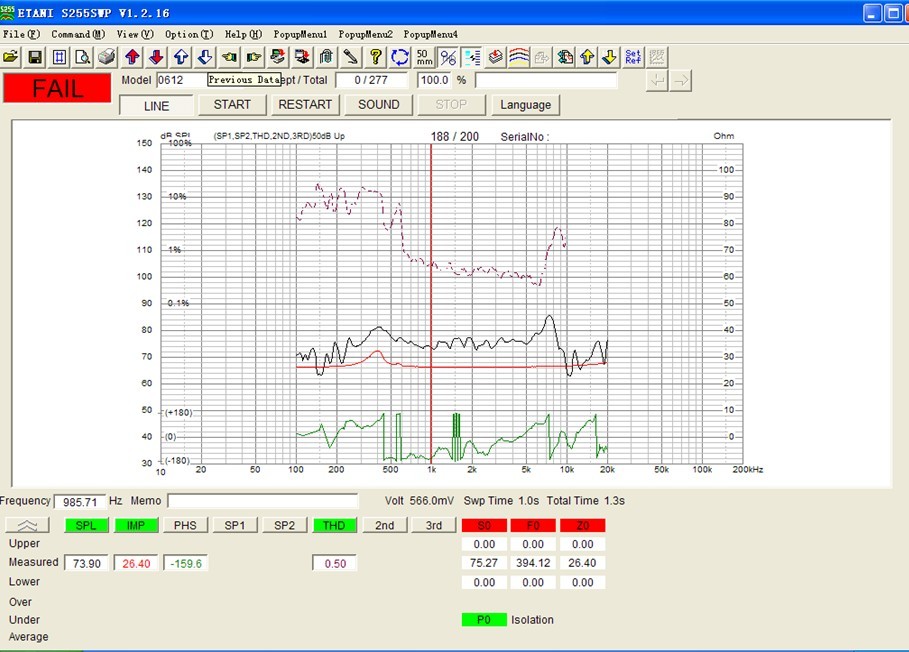This screenshot has height=652, width=909.
Task: Toggle the IMP curve button
Action: click(x=136, y=525)
